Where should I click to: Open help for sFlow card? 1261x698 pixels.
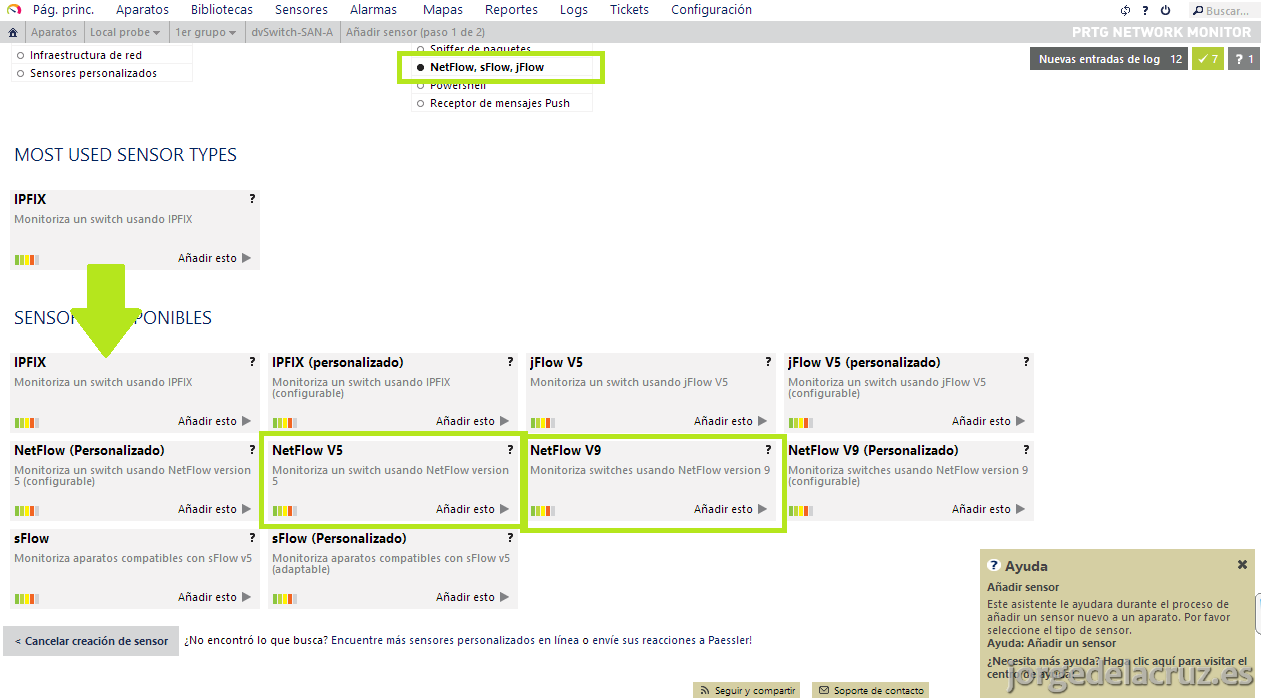point(252,538)
